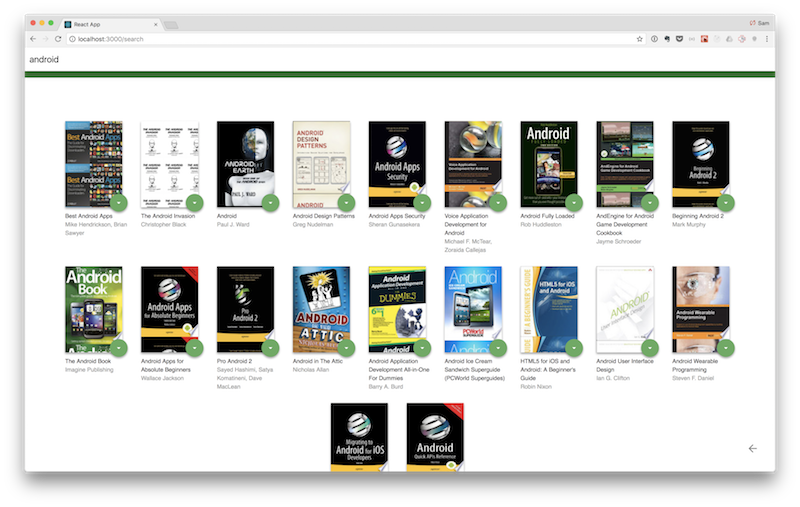Click the 'Best Android Apps' title text
Screen dimensions: 800x507
point(89,216)
